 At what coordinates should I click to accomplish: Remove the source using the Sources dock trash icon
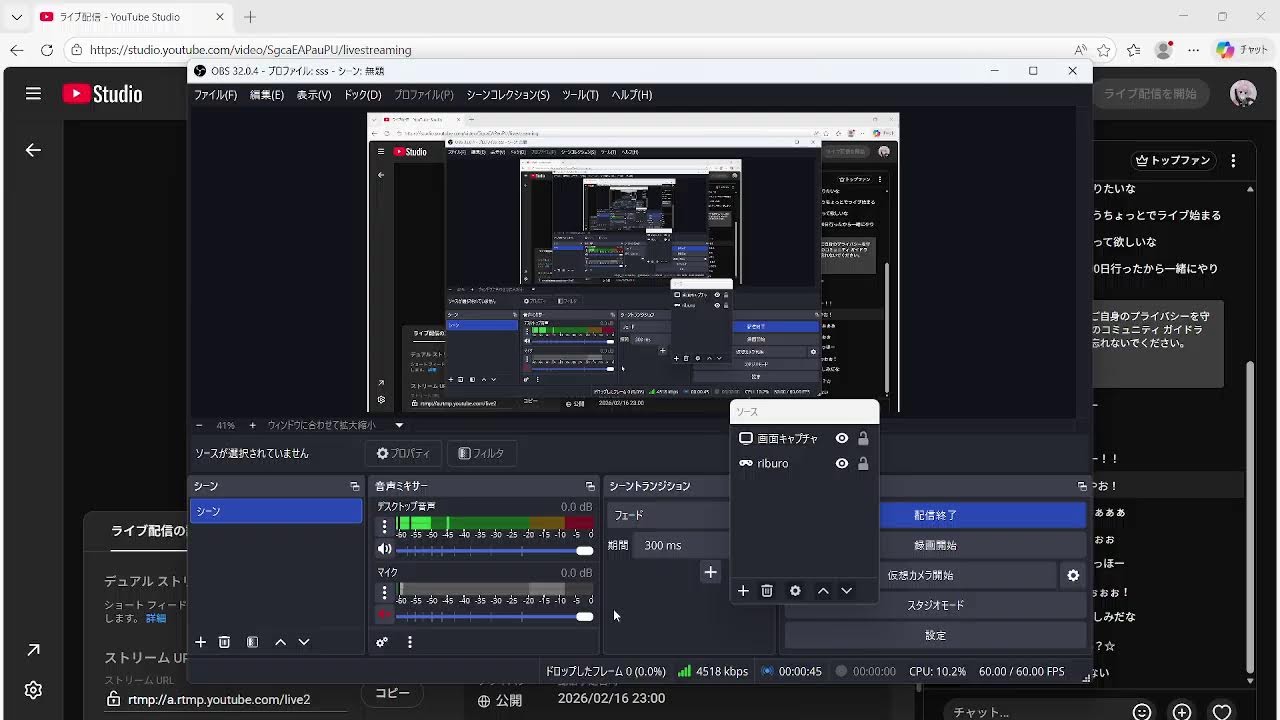767,591
